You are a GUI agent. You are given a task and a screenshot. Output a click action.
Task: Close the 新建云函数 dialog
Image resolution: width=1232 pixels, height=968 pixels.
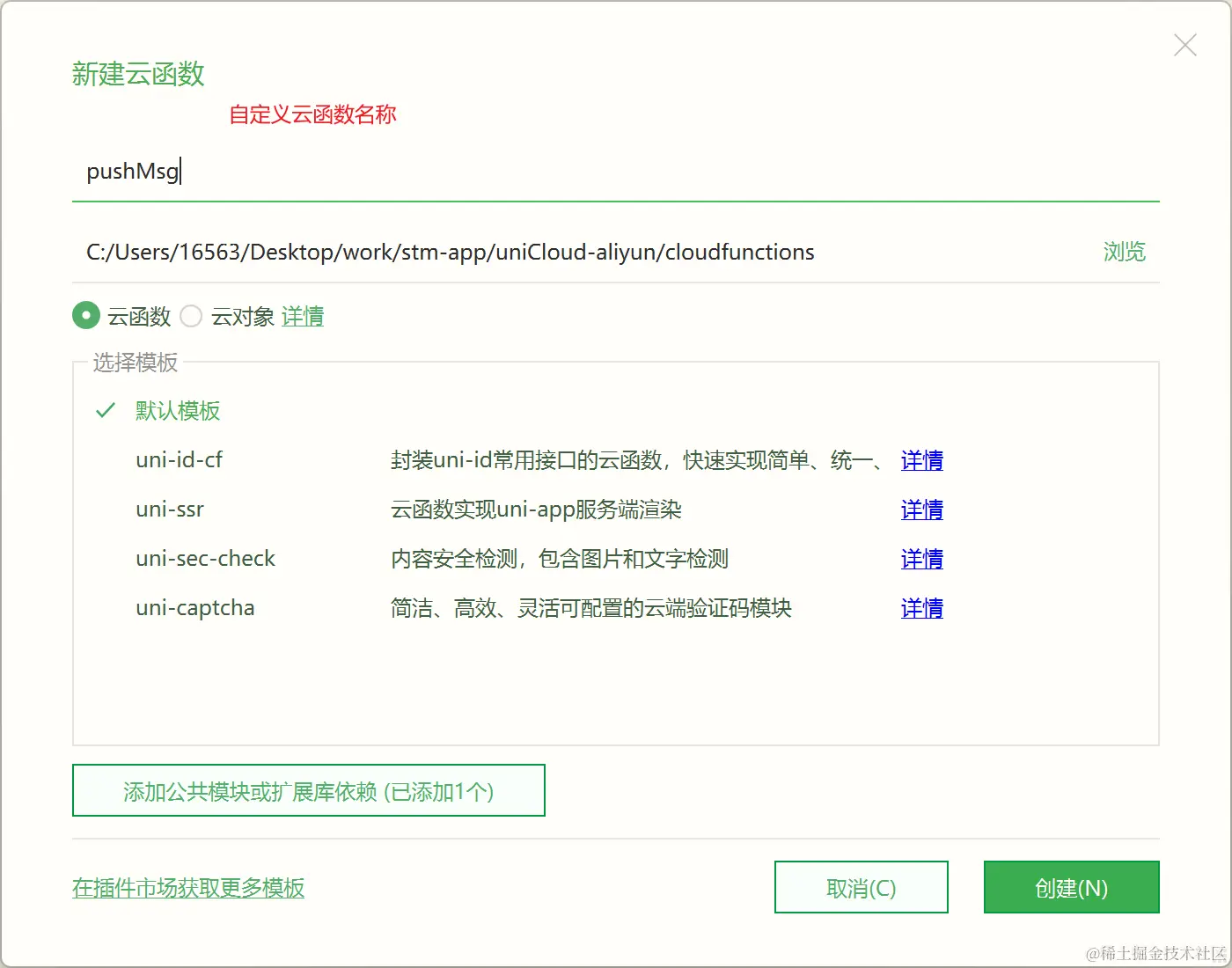click(x=1185, y=45)
